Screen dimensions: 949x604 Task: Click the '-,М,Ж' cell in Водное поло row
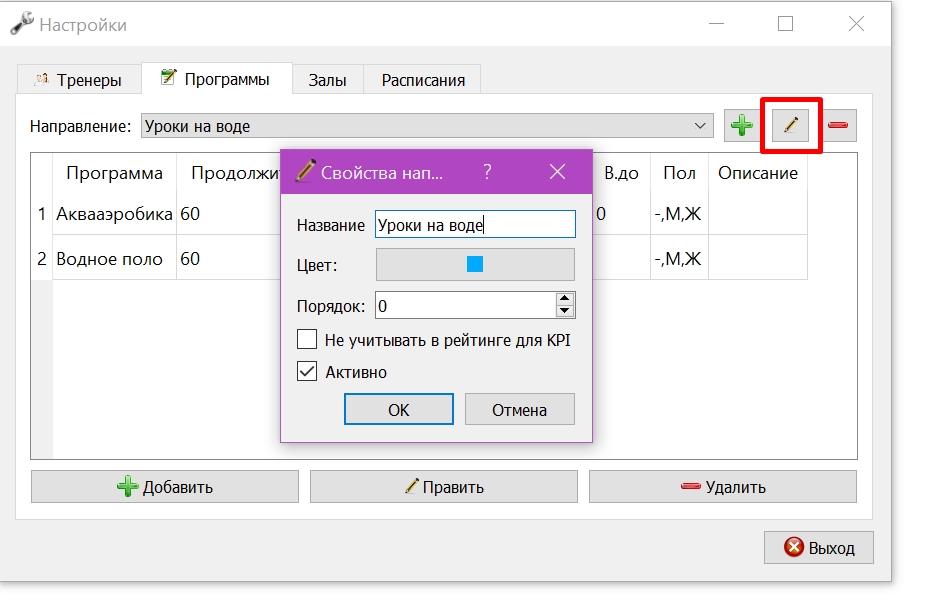tap(679, 258)
